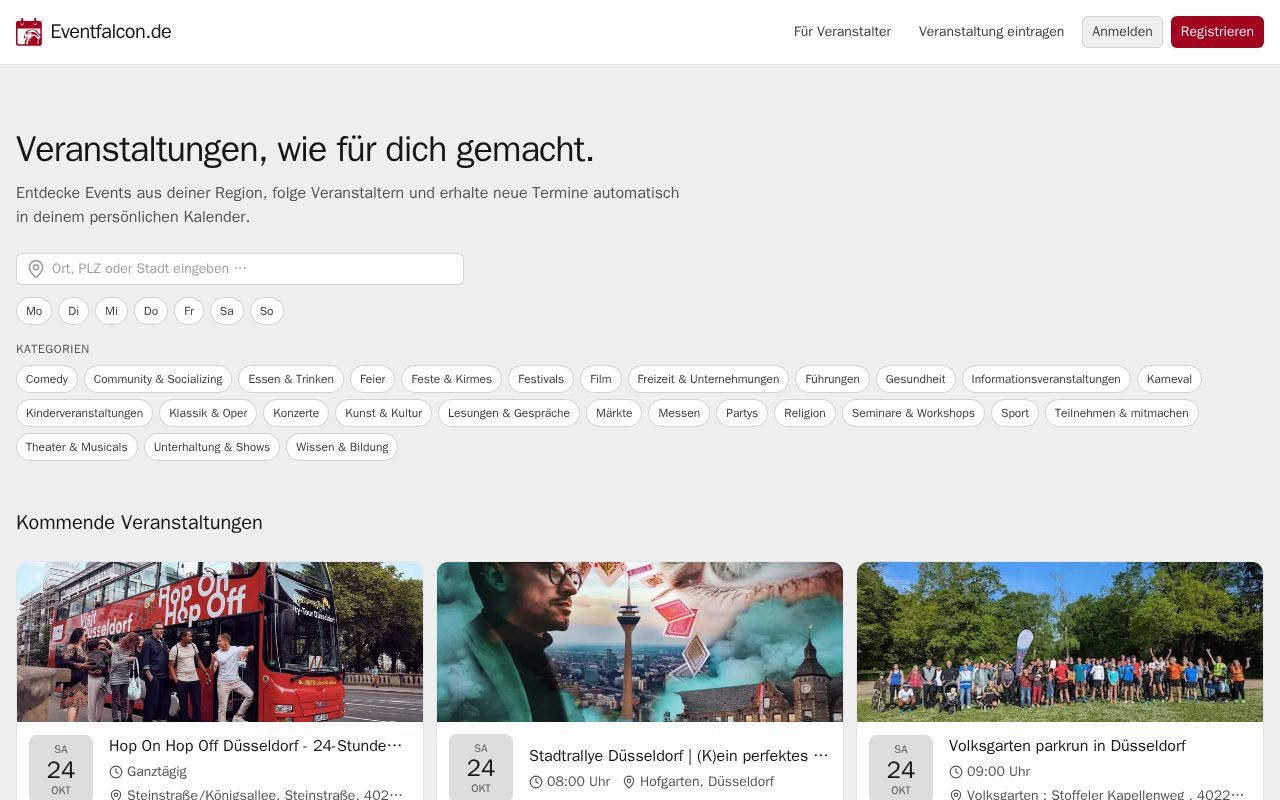Open Für Veranstalter in top navigation
The width and height of the screenshot is (1280, 800).
(842, 32)
